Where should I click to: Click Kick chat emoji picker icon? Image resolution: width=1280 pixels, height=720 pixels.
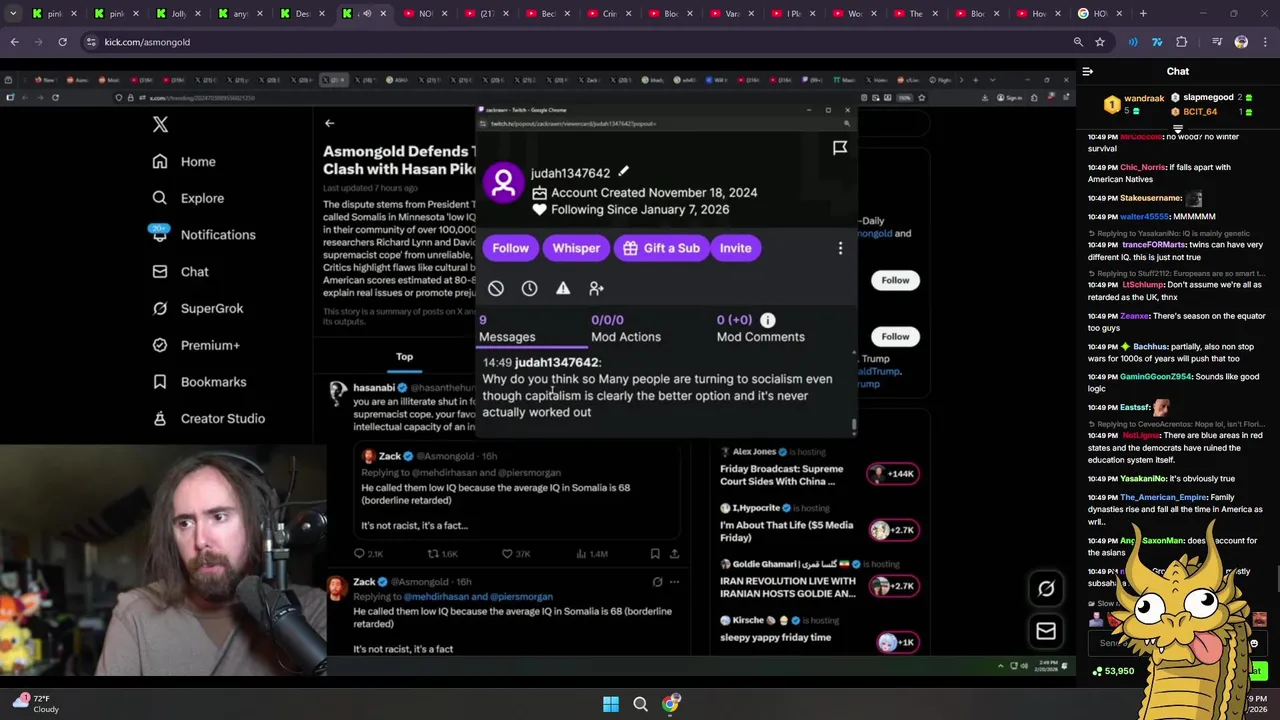[x=1254, y=644]
